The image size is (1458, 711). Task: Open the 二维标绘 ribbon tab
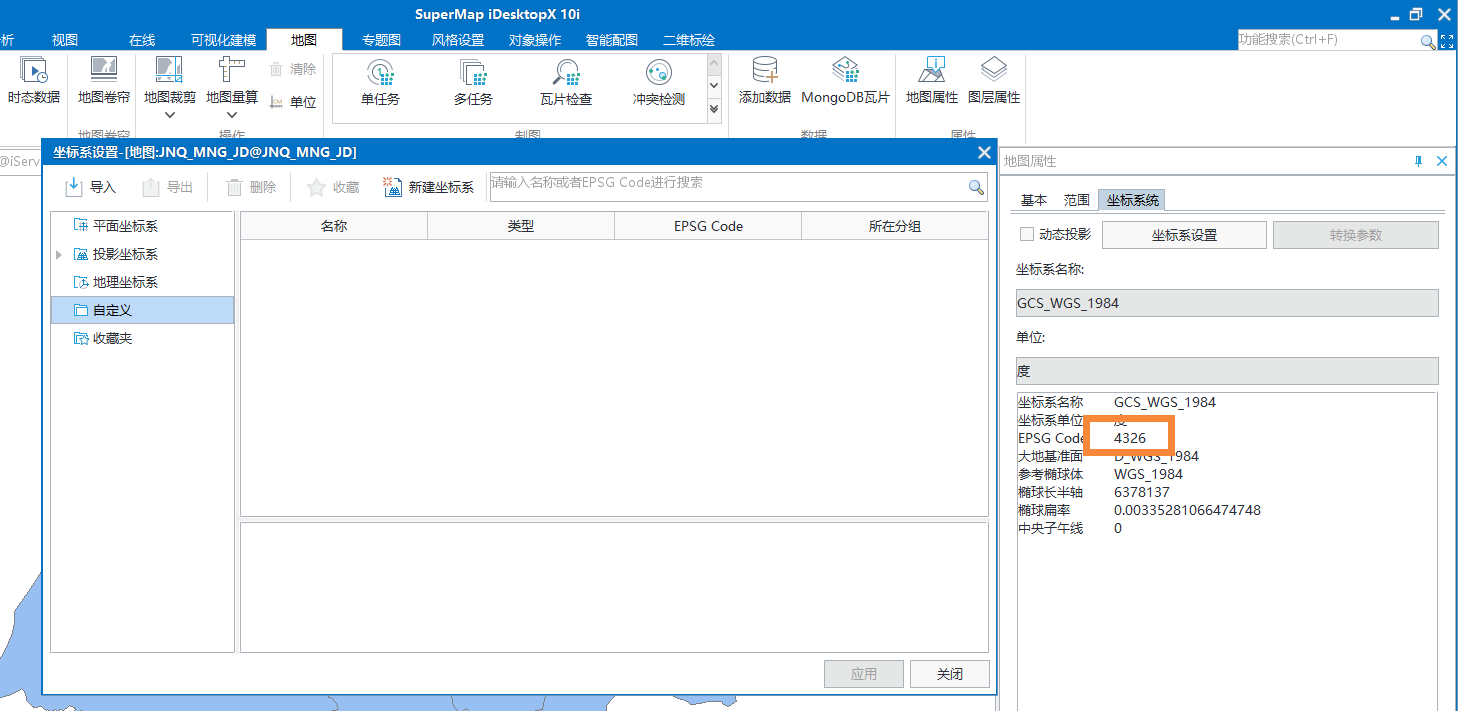point(689,40)
